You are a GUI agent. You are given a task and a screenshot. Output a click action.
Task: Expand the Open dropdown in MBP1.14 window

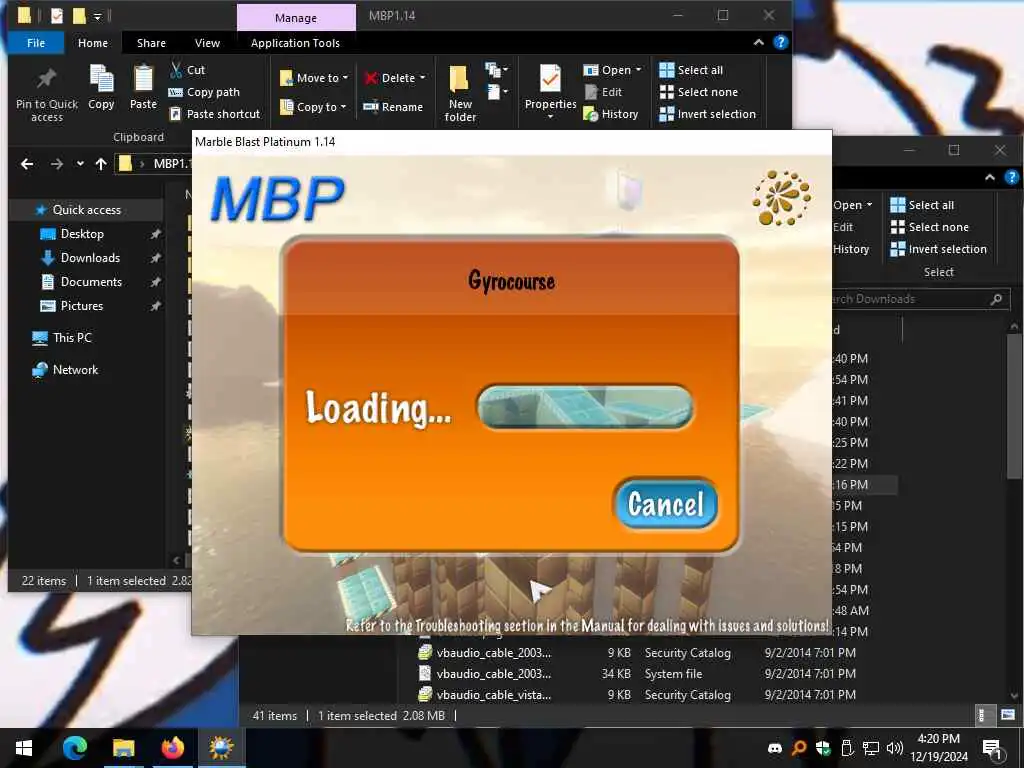[x=613, y=70]
